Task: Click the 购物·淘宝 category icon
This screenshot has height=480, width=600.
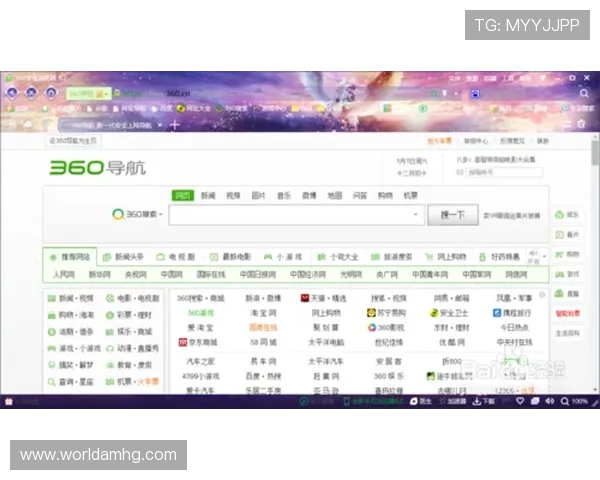Action: pos(52,315)
